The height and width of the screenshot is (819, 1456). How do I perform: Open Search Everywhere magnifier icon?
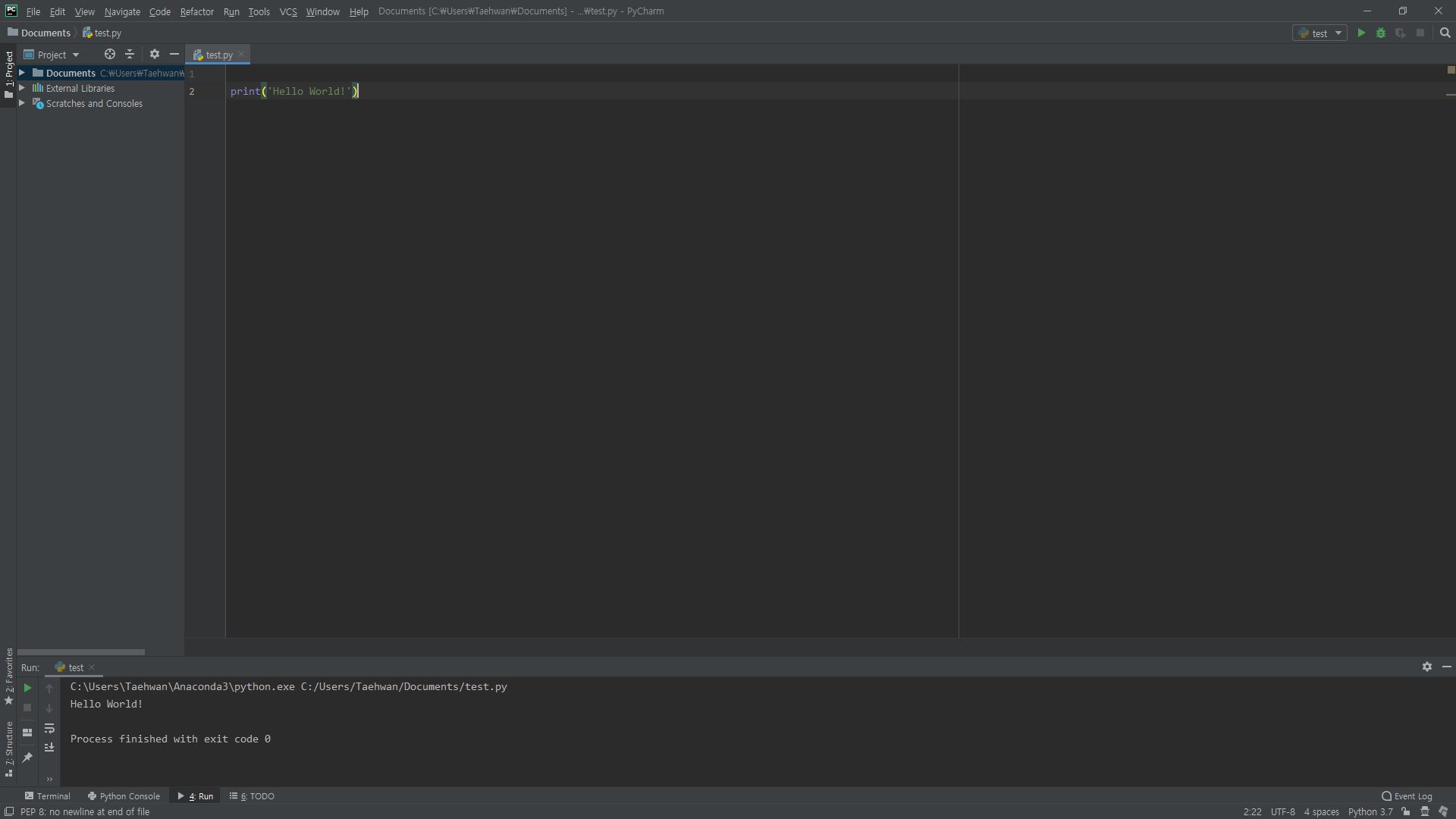1445,33
